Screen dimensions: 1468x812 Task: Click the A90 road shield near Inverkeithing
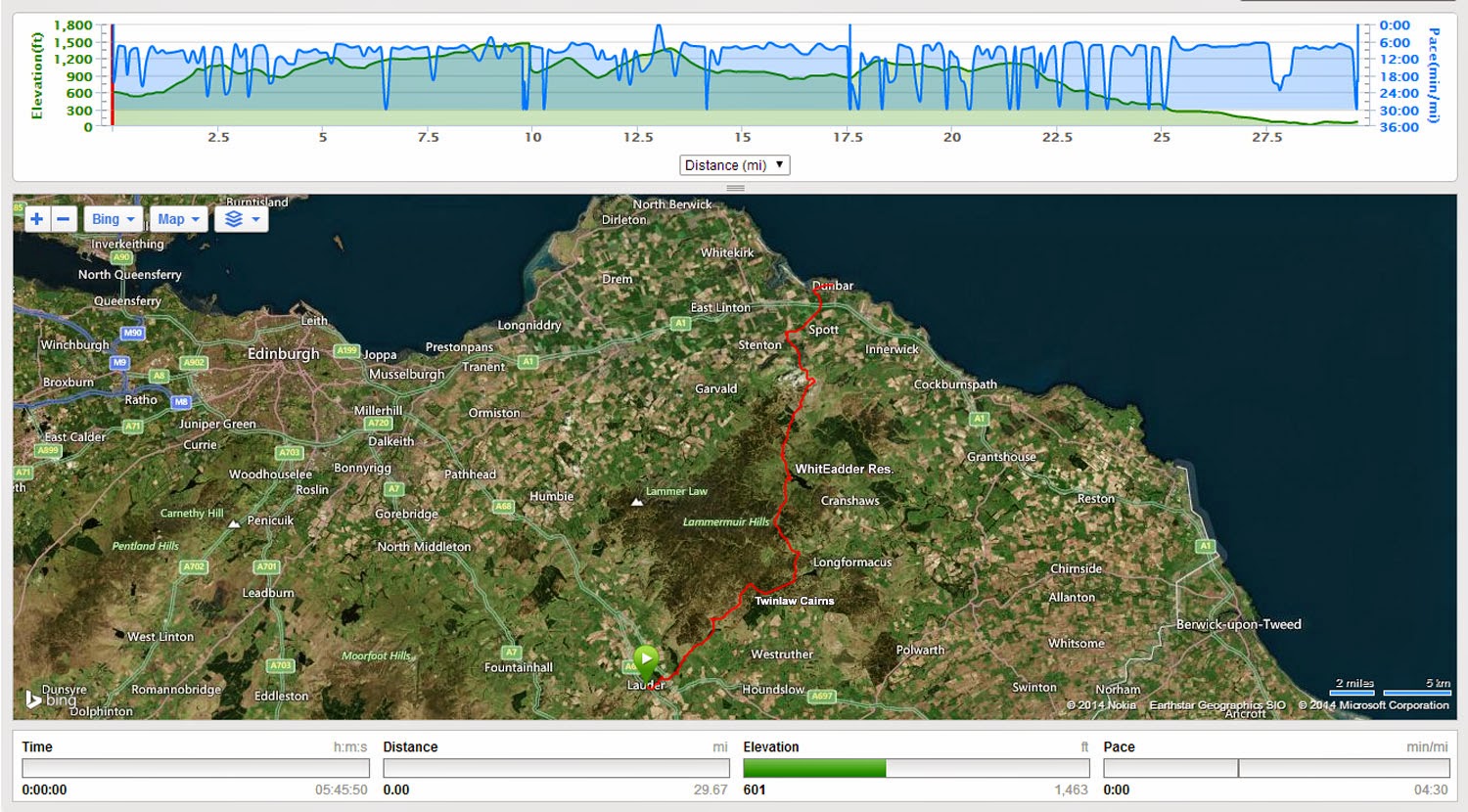pos(121,257)
